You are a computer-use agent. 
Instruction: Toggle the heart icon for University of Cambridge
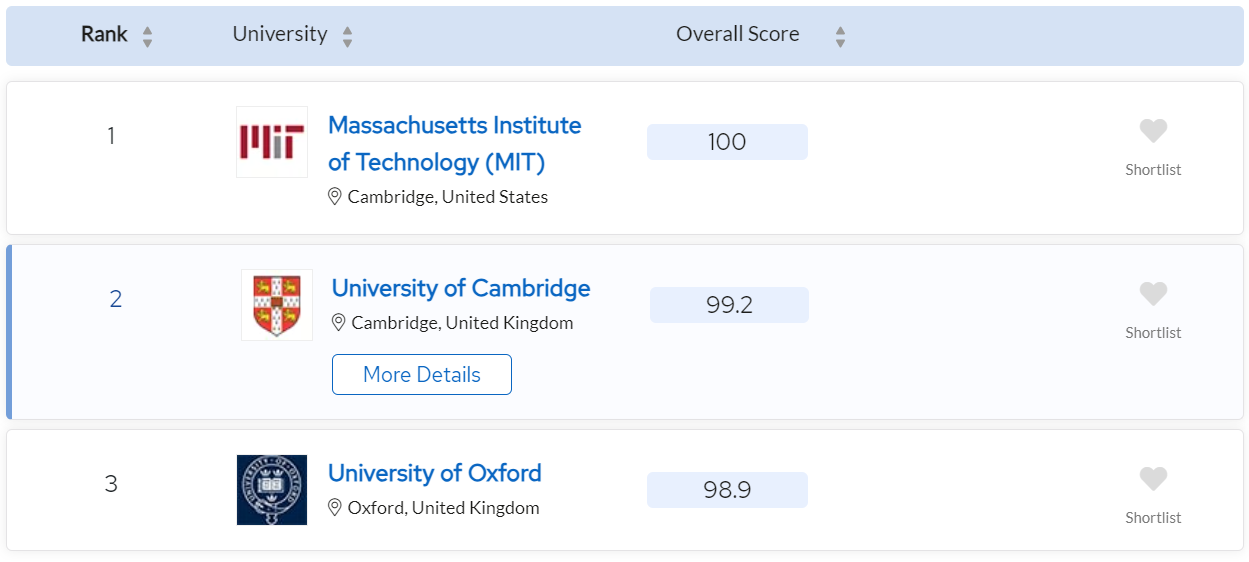click(1153, 294)
